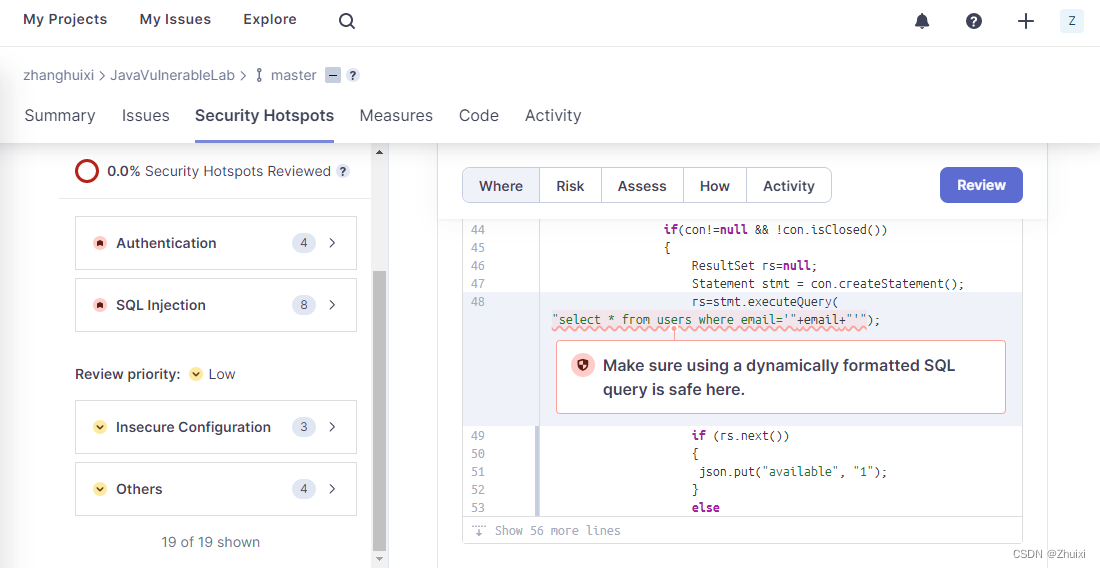Expand the Insecure Configuration category
Viewport: 1100px width, 568px height.
215,427
